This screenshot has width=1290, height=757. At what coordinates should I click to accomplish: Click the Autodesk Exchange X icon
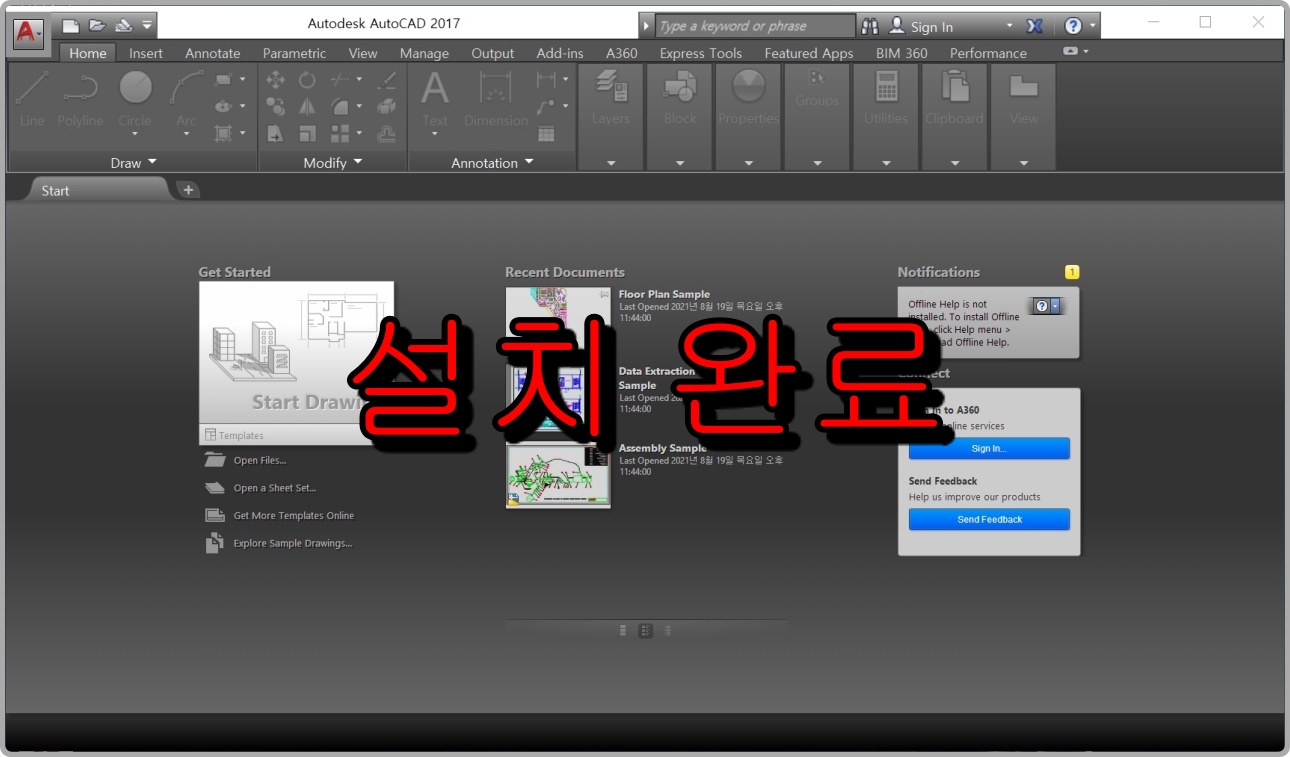1035,26
